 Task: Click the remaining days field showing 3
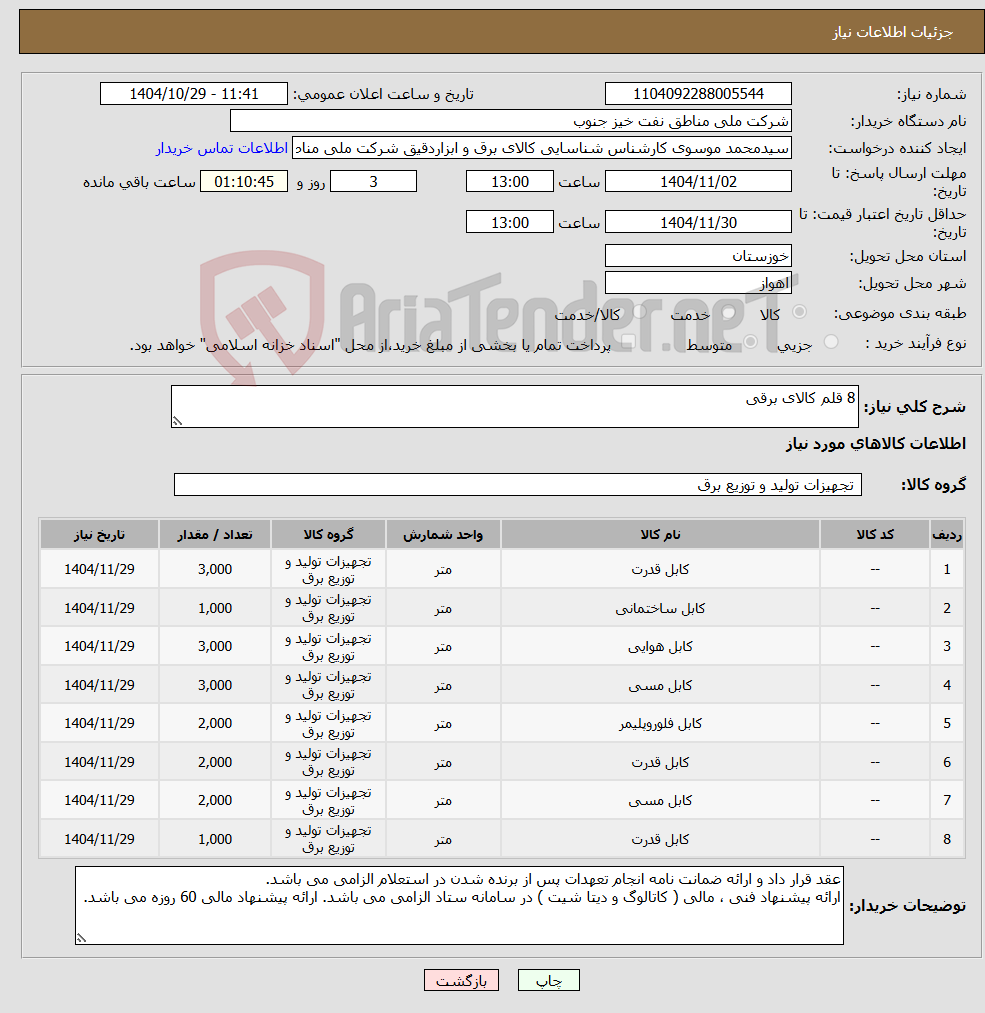373,182
